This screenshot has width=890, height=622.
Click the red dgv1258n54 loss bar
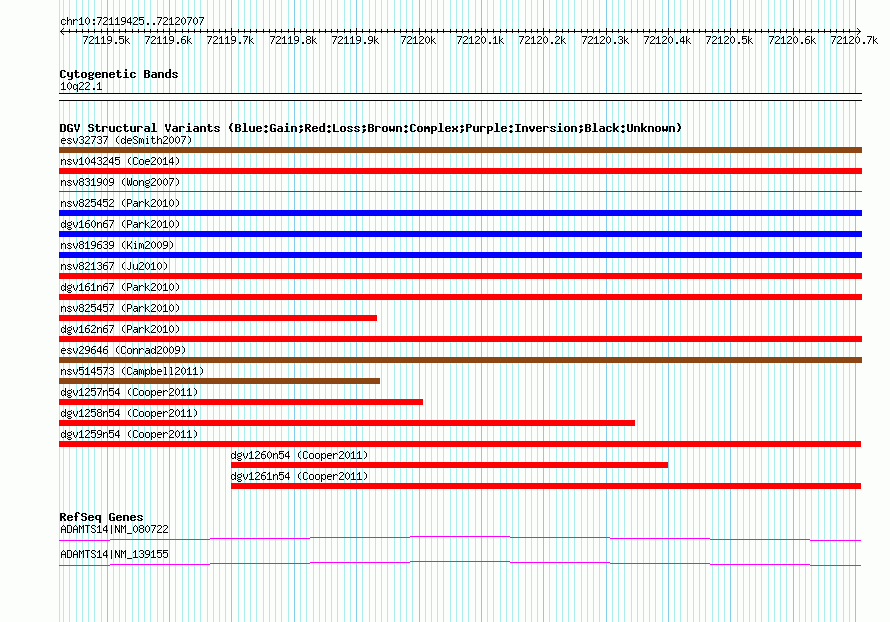[347, 423]
